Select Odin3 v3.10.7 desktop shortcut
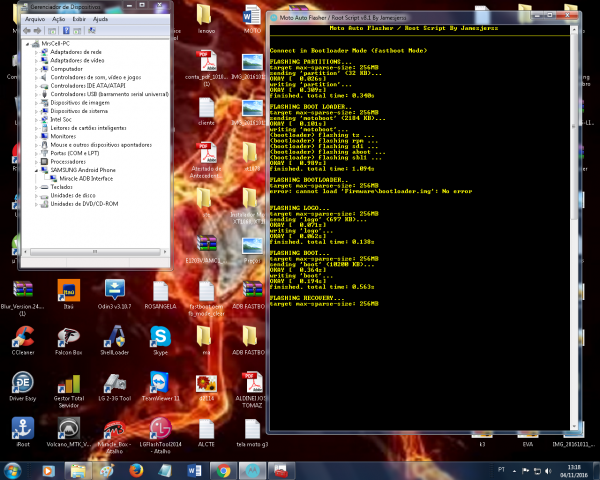Viewport: 600px width, 480px height. point(114,294)
